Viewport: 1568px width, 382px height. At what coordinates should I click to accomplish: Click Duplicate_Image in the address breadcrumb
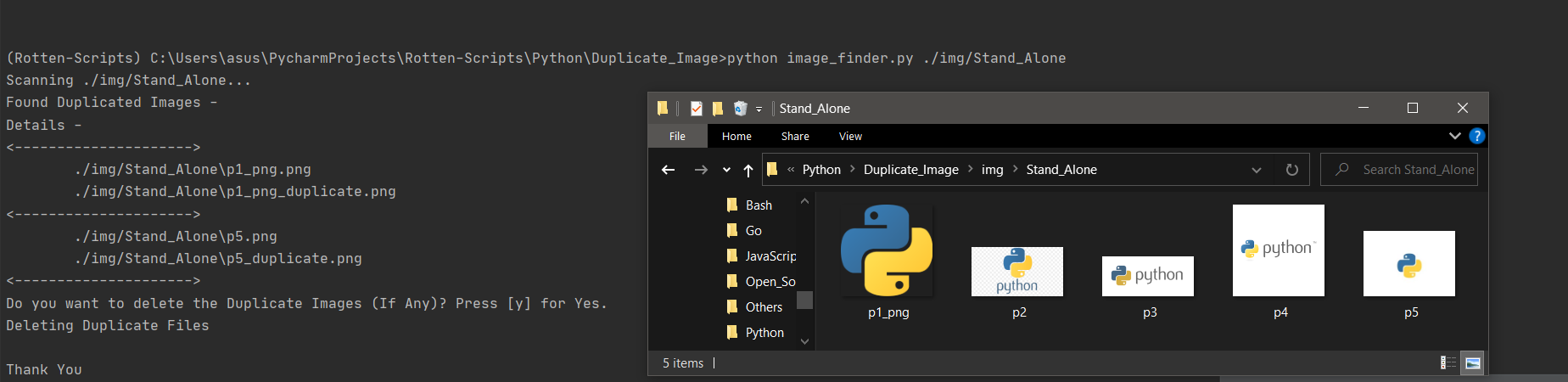[x=910, y=170]
